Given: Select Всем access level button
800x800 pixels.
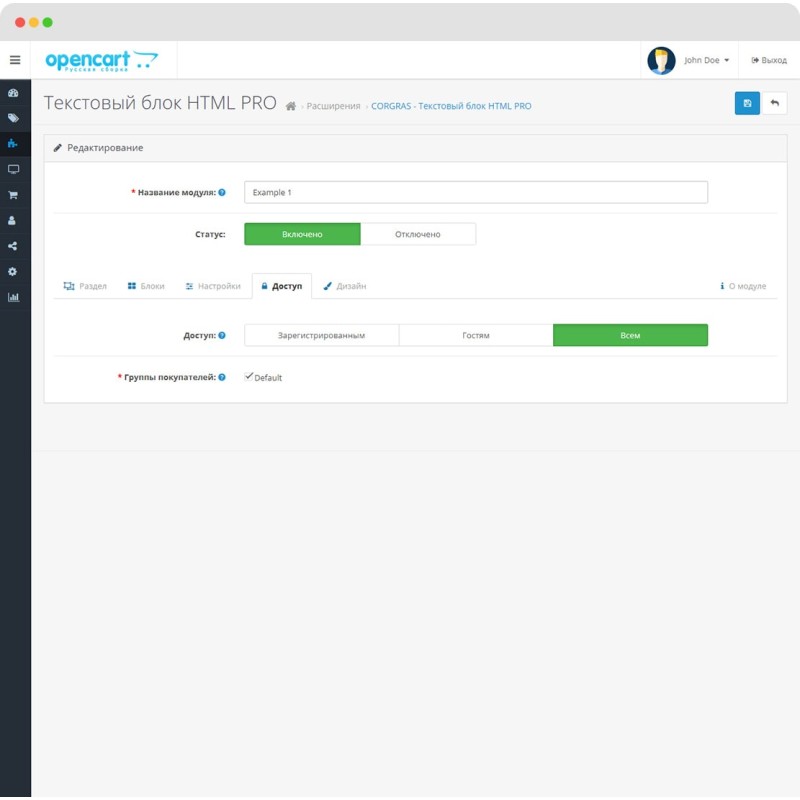Looking at the screenshot, I should (630, 334).
